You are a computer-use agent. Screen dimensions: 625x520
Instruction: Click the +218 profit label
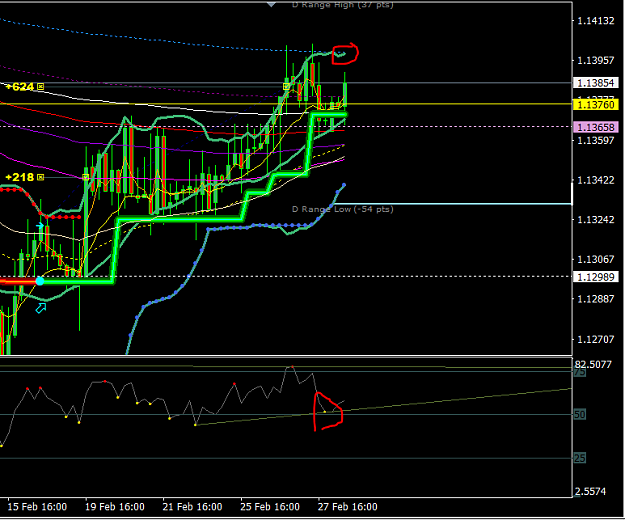(x=20, y=177)
